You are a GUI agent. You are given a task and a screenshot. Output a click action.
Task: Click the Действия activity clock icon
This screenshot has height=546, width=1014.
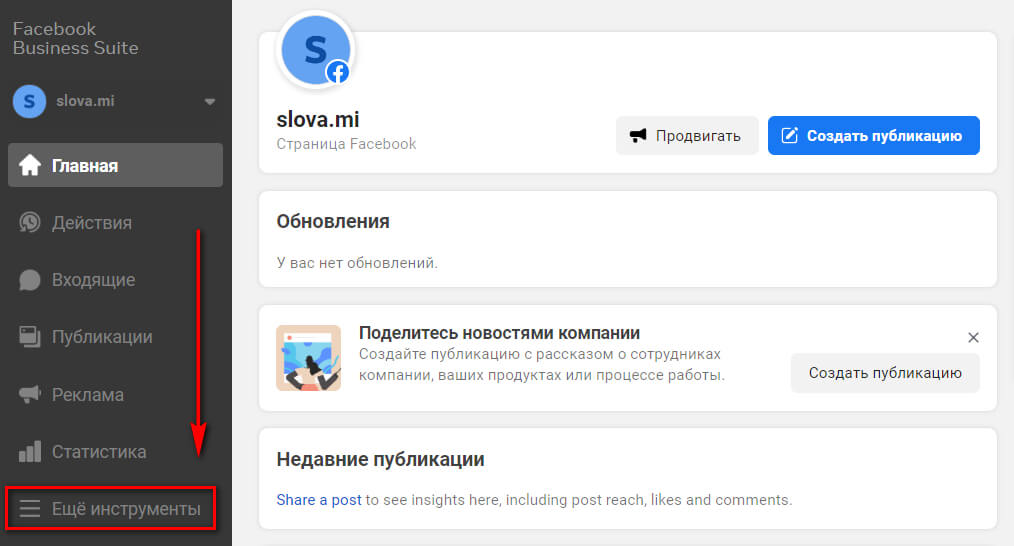click(x=30, y=223)
